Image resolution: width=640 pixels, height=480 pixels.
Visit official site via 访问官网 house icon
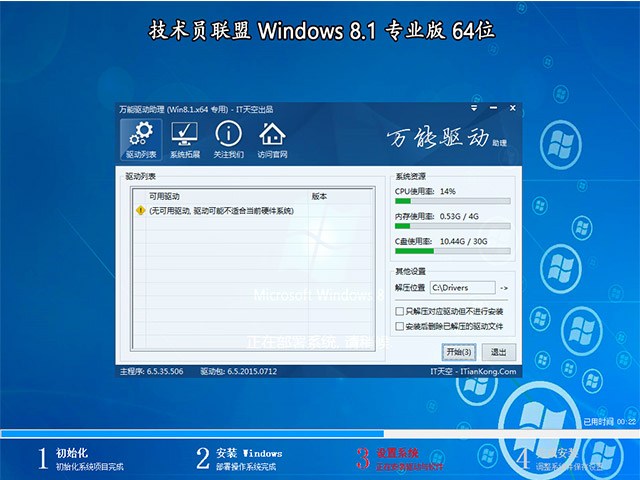[x=272, y=139]
